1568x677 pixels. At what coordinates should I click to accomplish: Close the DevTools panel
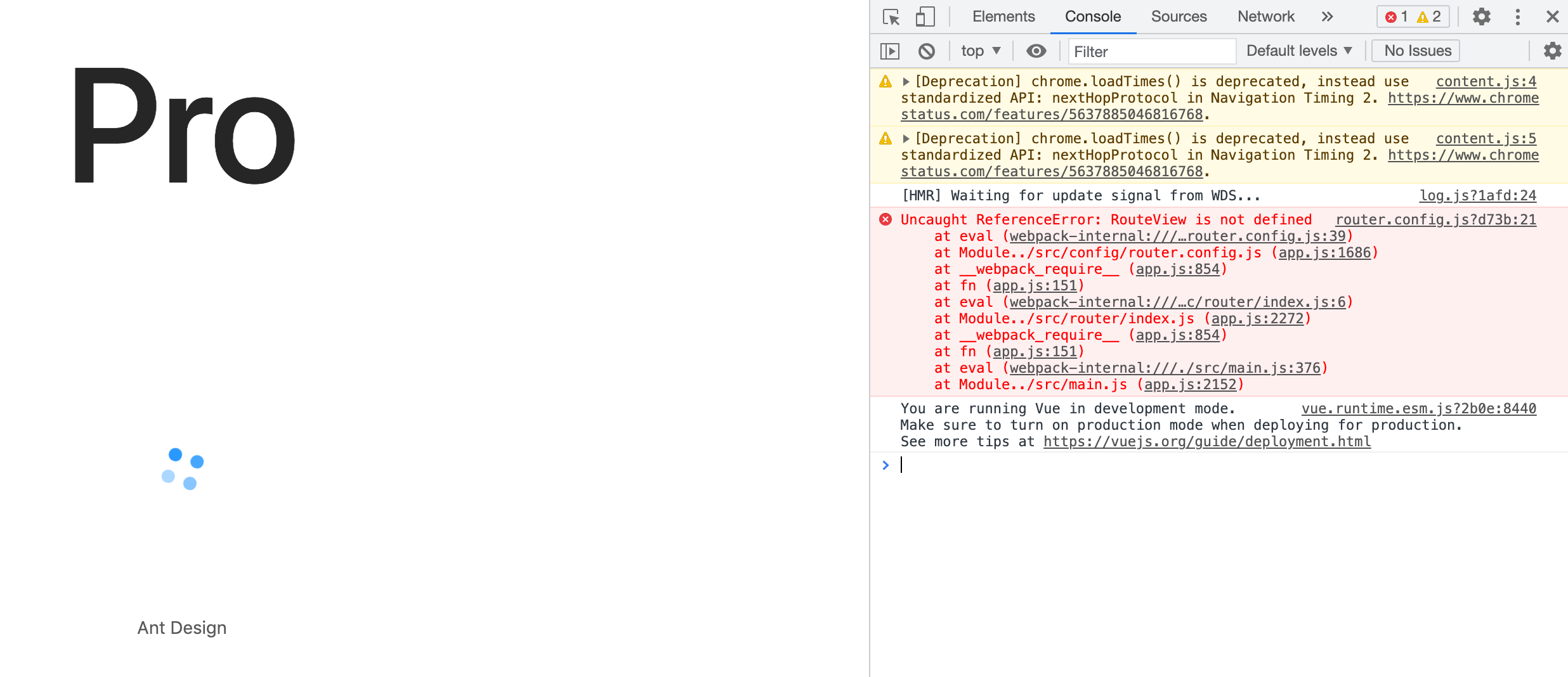click(1552, 17)
